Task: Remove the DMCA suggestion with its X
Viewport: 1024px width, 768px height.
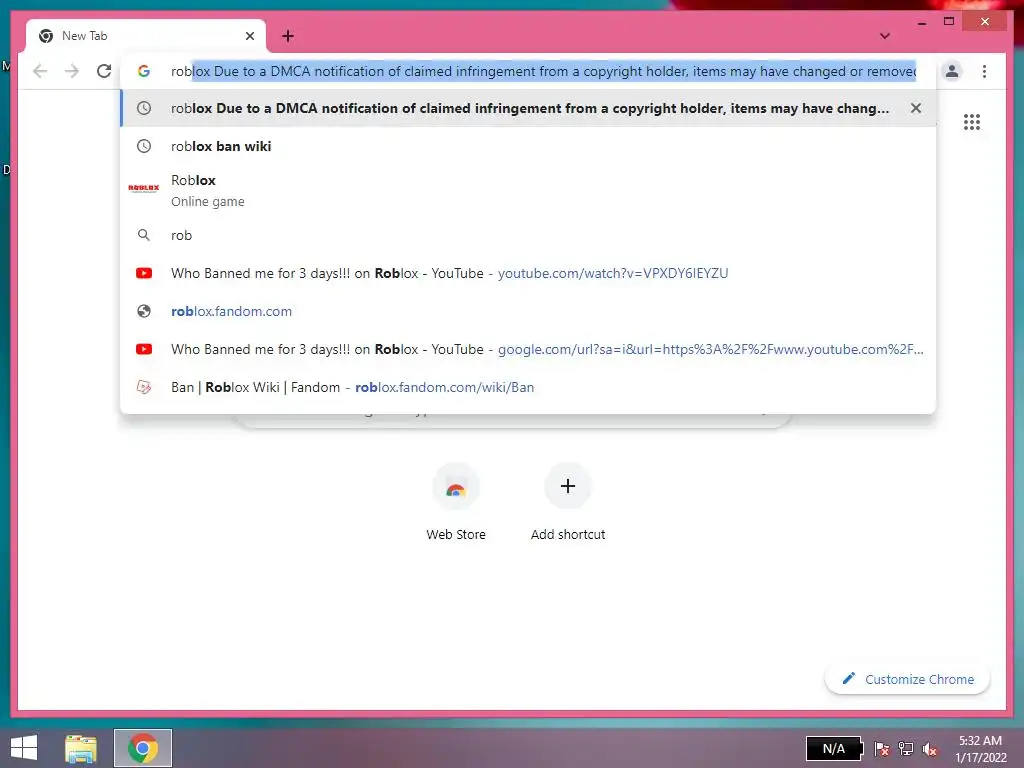Action: (x=916, y=108)
